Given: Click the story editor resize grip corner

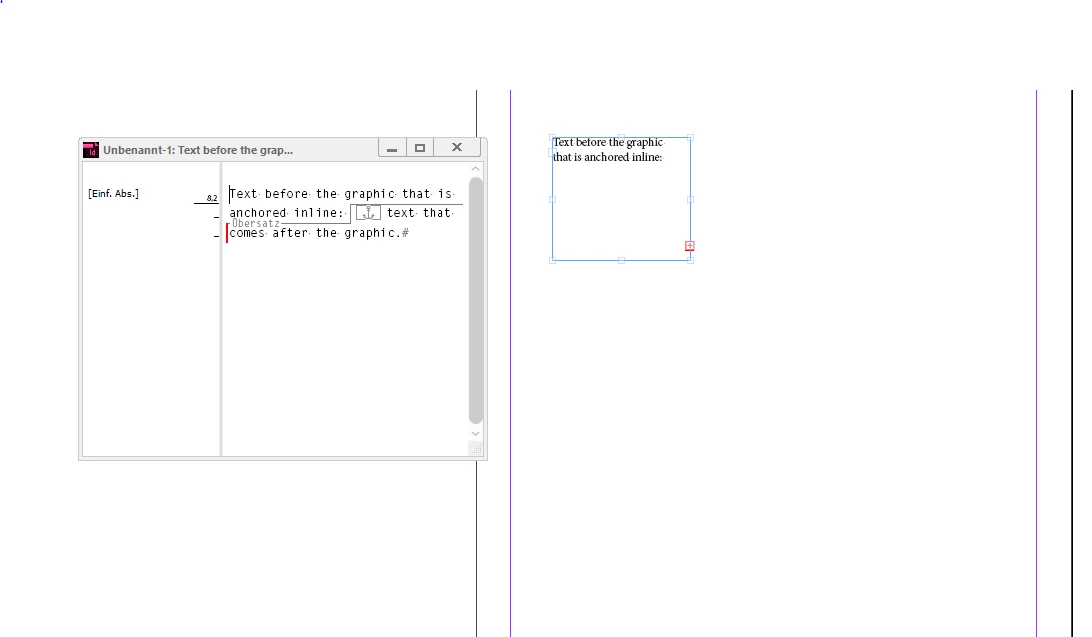Looking at the screenshot, I should [476, 449].
